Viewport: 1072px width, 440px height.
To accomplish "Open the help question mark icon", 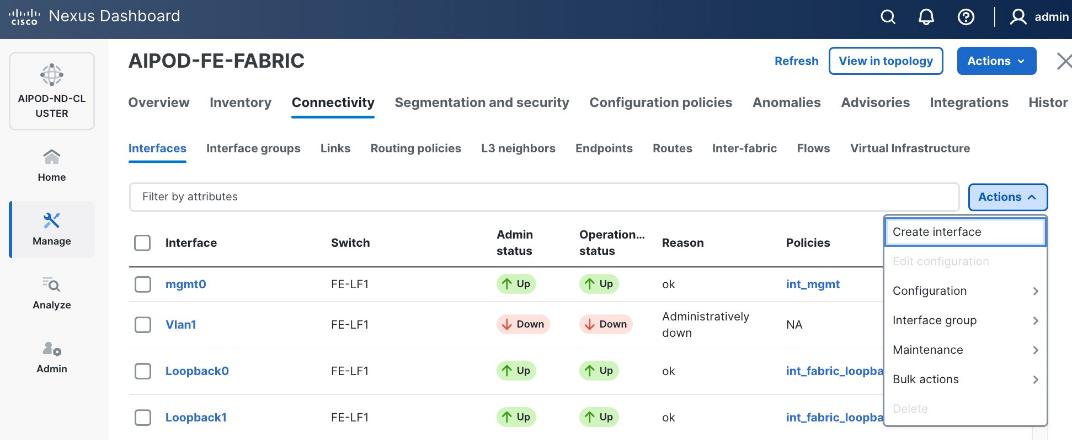I will (x=966, y=17).
